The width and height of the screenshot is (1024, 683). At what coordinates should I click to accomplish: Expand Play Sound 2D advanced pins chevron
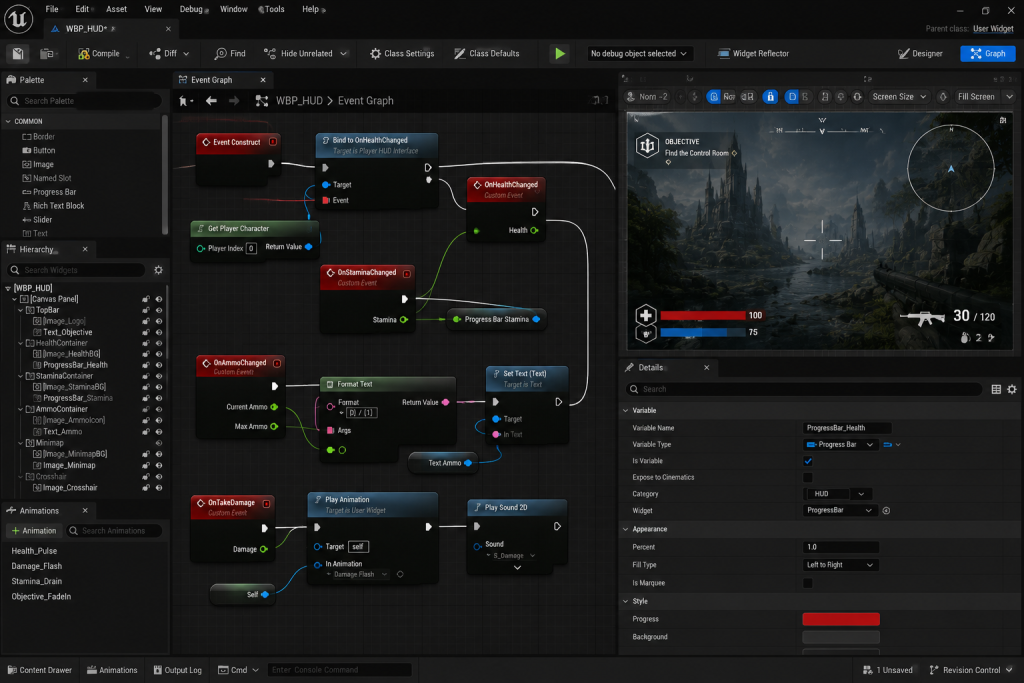pos(517,568)
